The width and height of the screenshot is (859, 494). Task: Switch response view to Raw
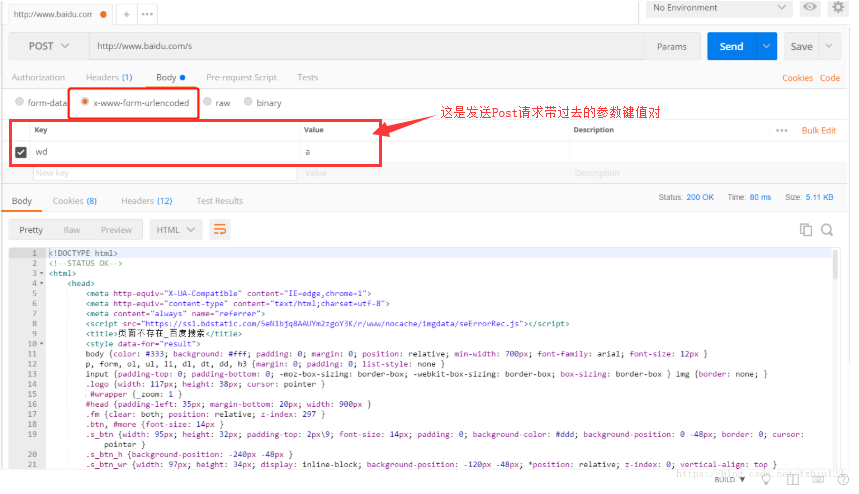pyautogui.click(x=72, y=230)
